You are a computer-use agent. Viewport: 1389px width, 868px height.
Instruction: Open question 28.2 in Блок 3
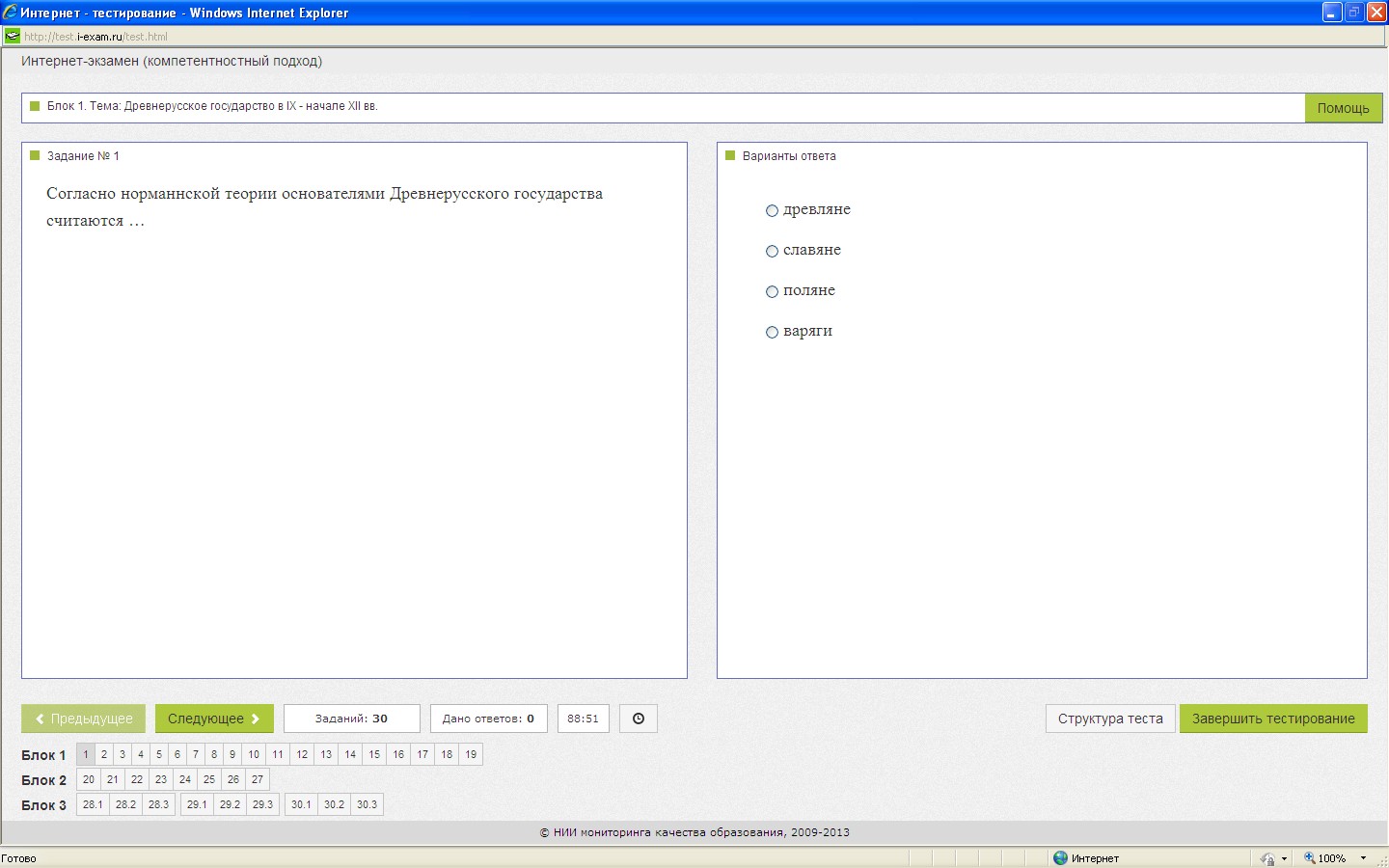[125, 804]
